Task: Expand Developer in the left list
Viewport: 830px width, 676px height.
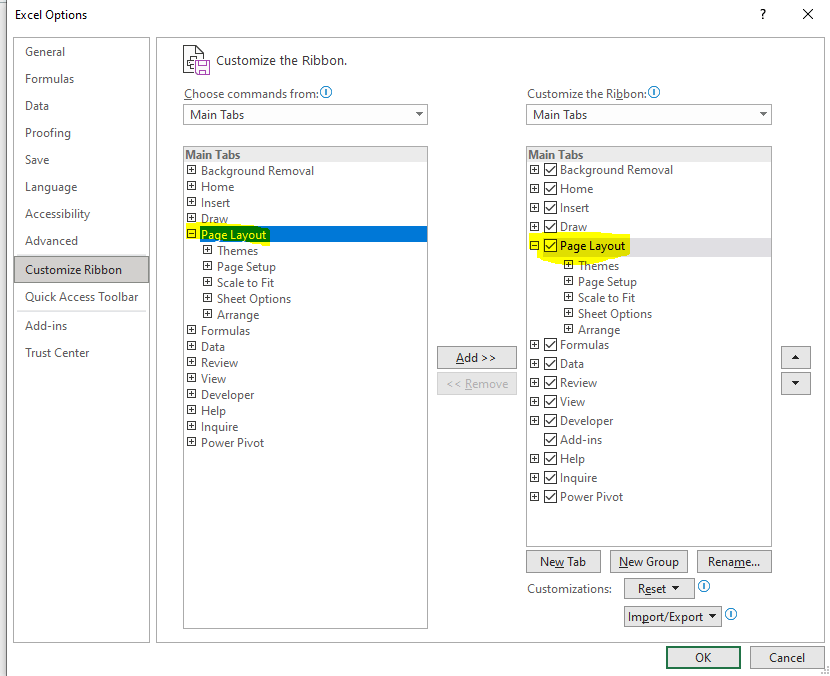Action: (x=192, y=394)
